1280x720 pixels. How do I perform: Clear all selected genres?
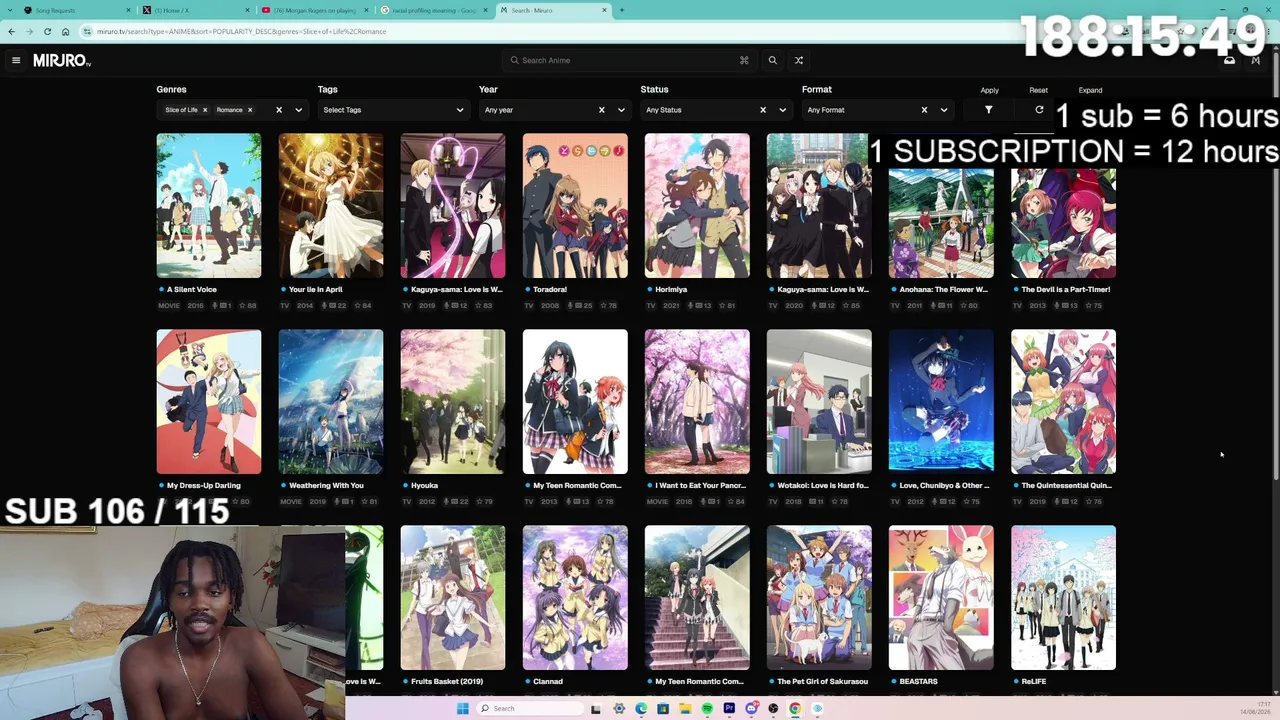point(279,110)
